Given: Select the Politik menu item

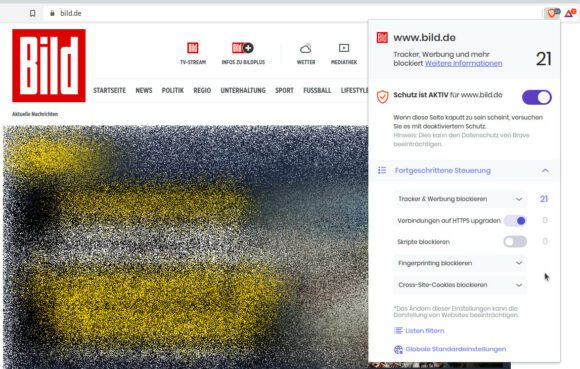Looking at the screenshot, I should (173, 90).
